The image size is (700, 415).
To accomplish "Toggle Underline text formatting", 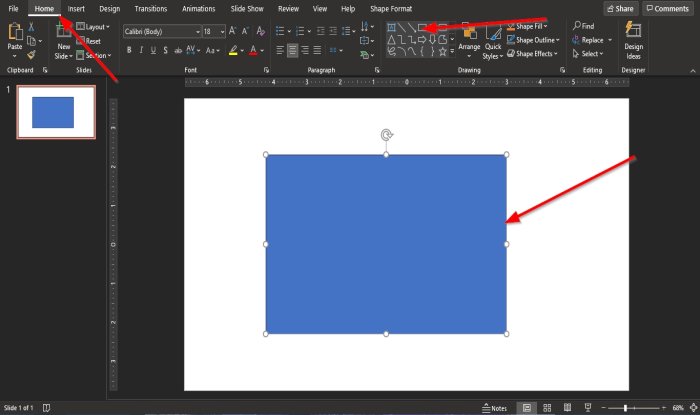I will pyautogui.click(x=155, y=50).
